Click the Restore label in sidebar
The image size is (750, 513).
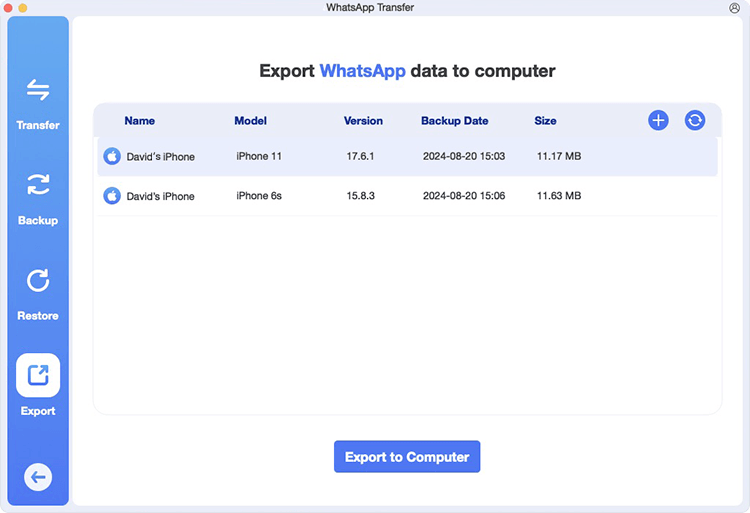38,316
